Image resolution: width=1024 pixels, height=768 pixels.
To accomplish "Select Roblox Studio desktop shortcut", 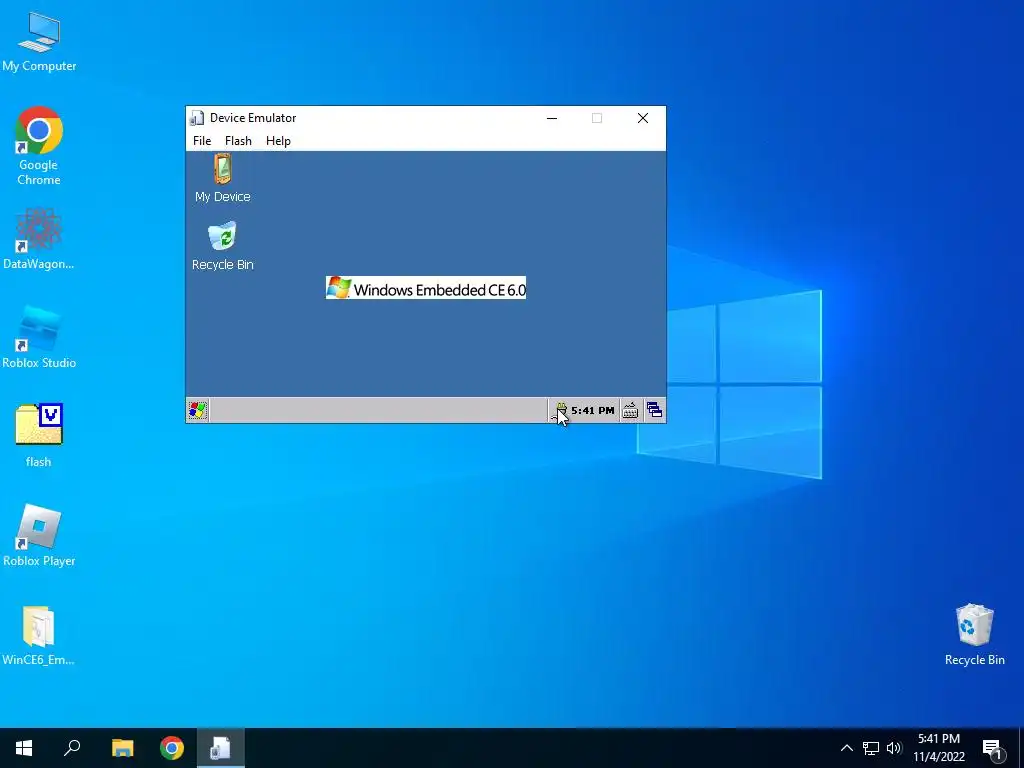I will pos(39,338).
